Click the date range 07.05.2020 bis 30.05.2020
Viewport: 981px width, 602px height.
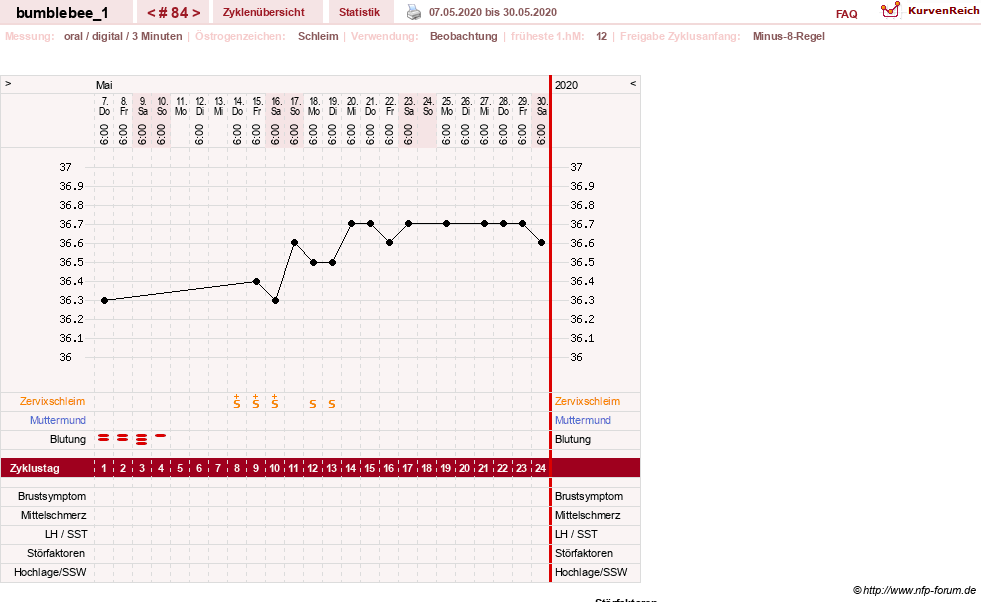tap(492, 12)
